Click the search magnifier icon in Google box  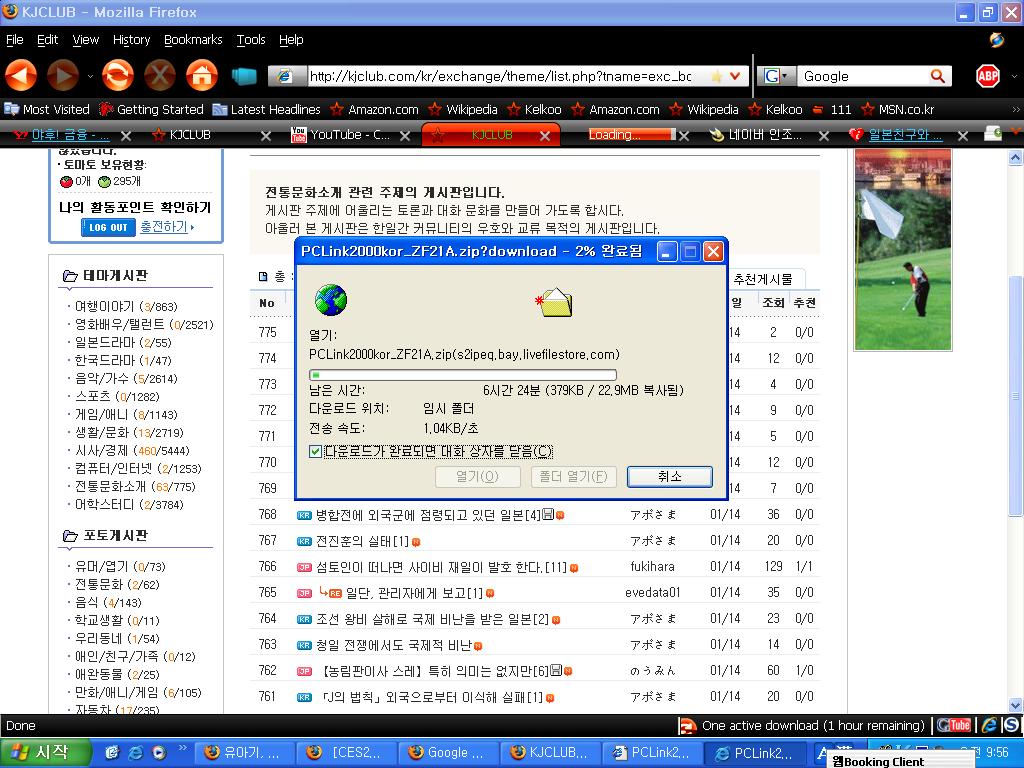tap(938, 76)
